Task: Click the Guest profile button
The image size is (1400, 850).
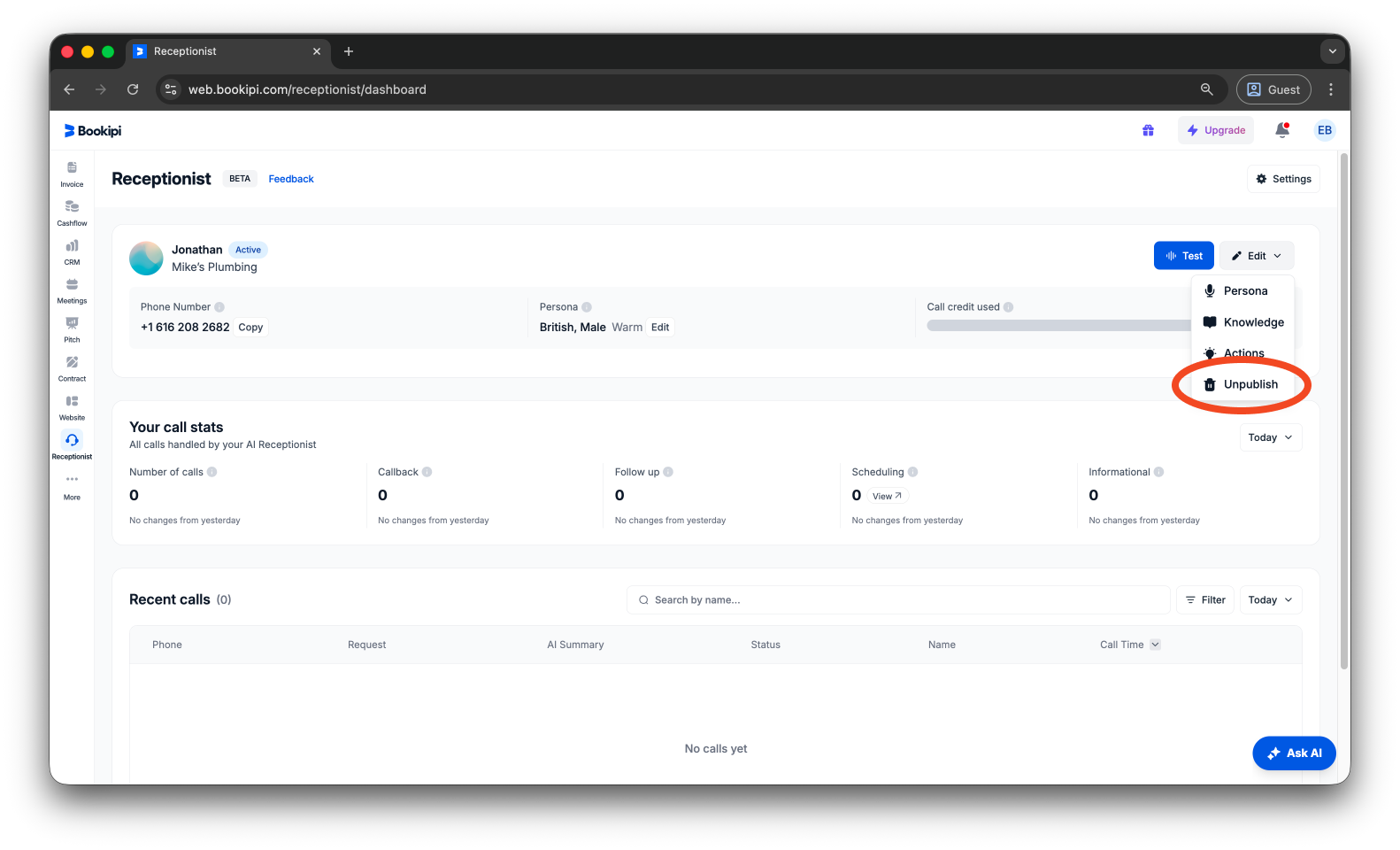Action: [x=1273, y=89]
